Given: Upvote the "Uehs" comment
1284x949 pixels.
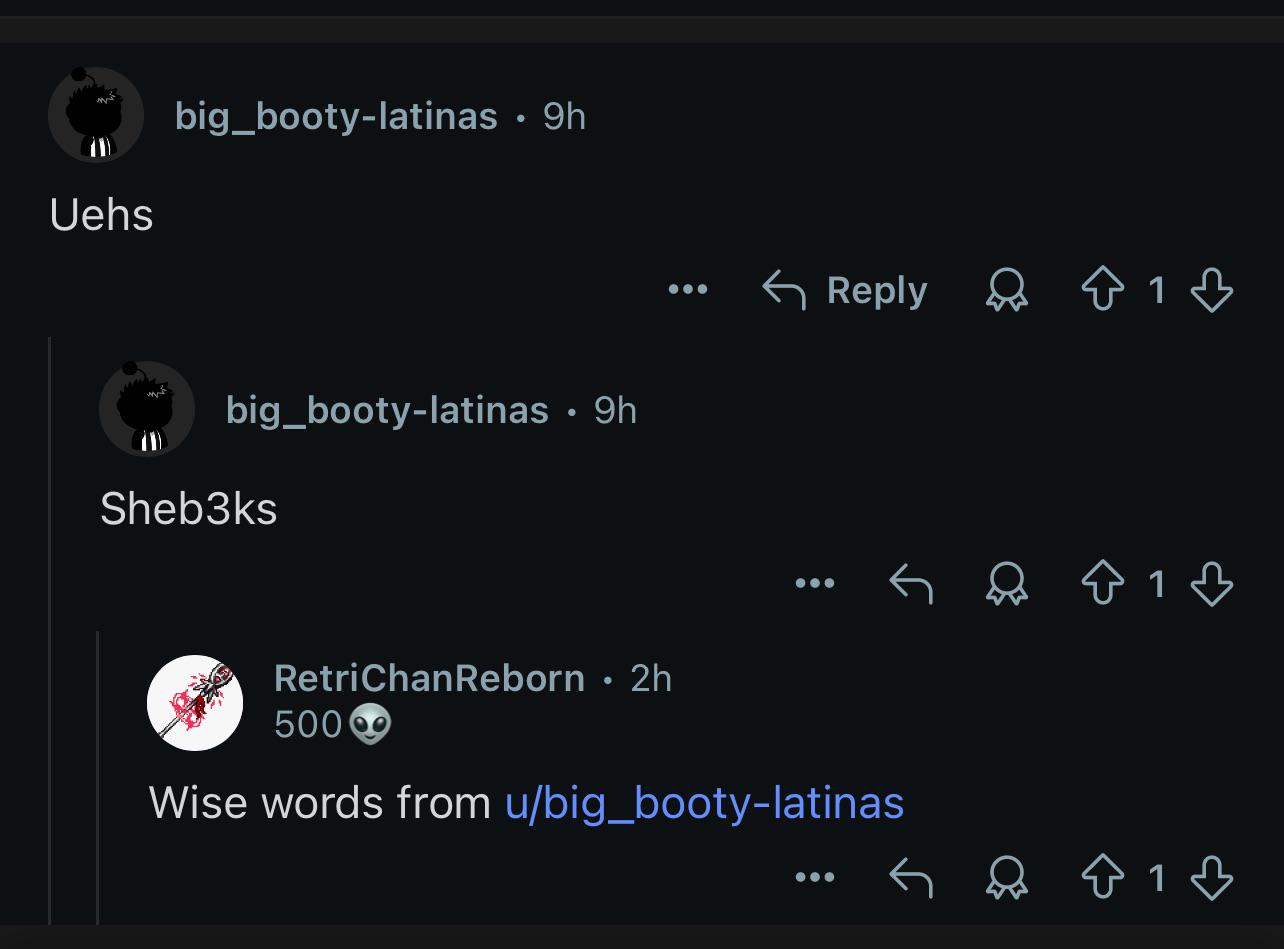Looking at the screenshot, I should pyautogui.click(x=1103, y=291).
